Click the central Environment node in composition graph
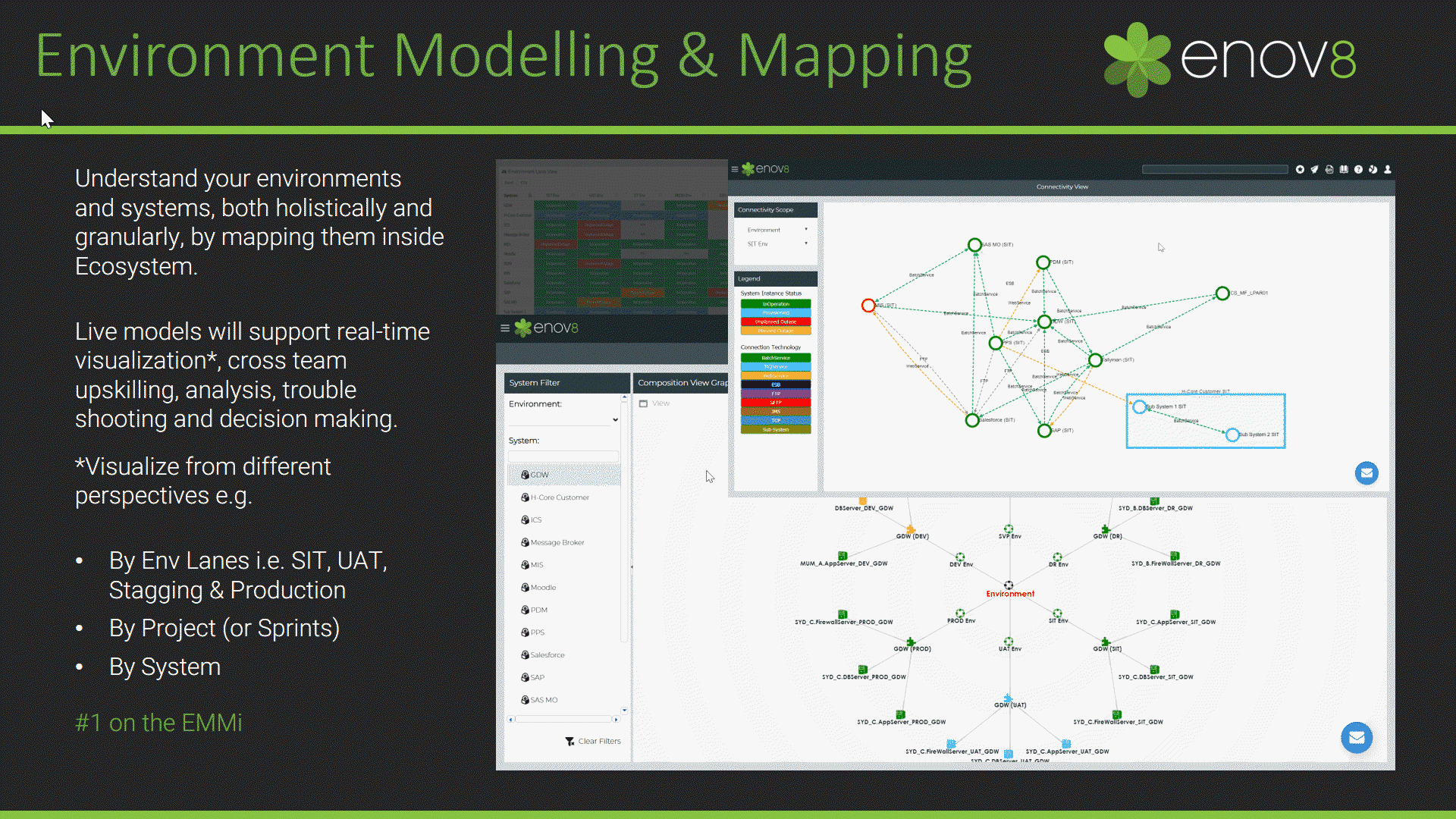This screenshot has height=819, width=1456. (x=1009, y=585)
